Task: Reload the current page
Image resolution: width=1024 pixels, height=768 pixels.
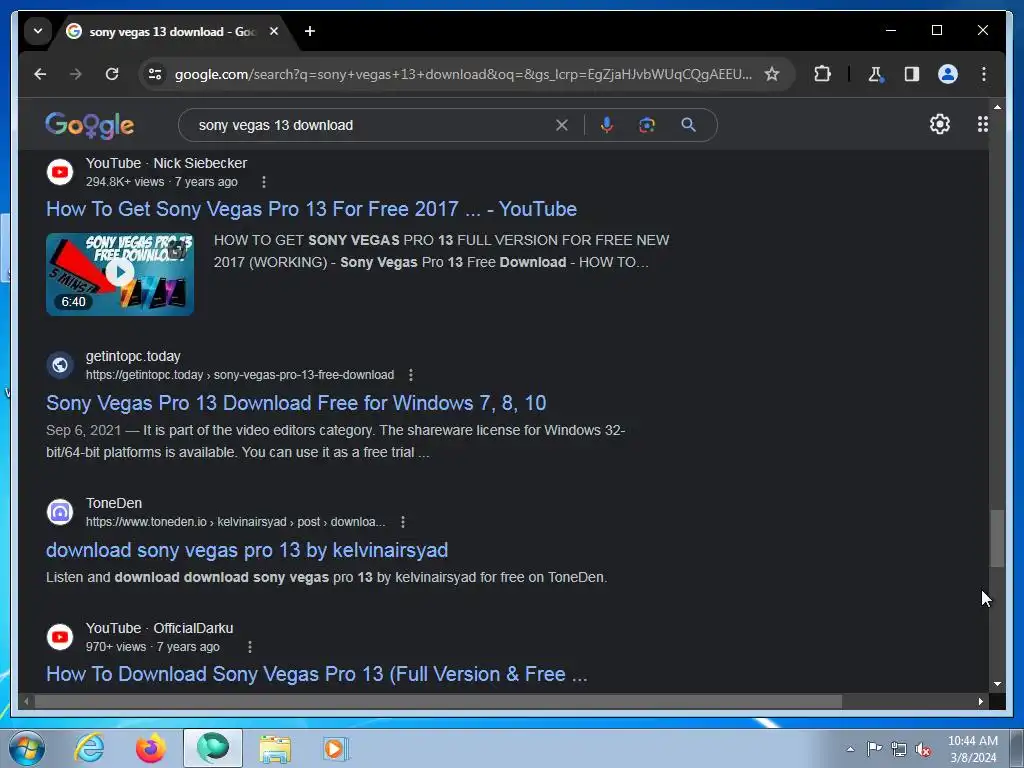Action: 112,74
